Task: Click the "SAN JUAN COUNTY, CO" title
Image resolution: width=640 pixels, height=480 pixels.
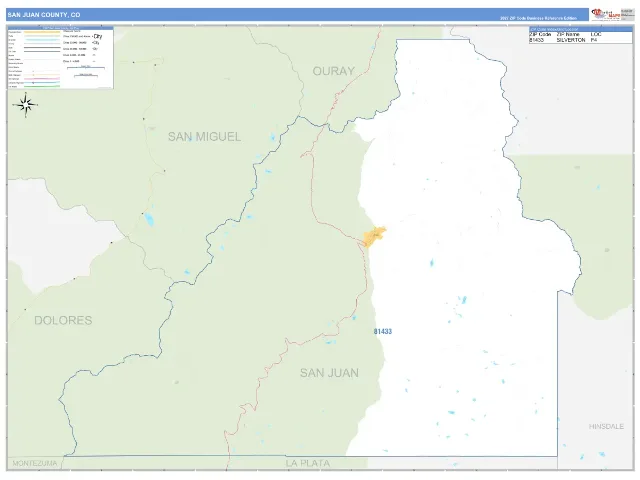Action: point(44,15)
